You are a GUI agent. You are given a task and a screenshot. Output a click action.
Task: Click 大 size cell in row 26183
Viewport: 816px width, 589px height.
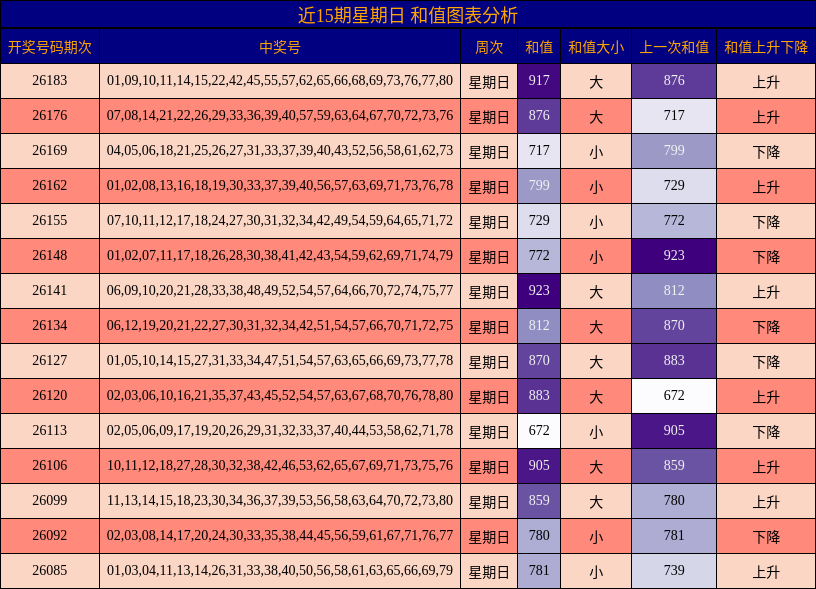point(596,81)
